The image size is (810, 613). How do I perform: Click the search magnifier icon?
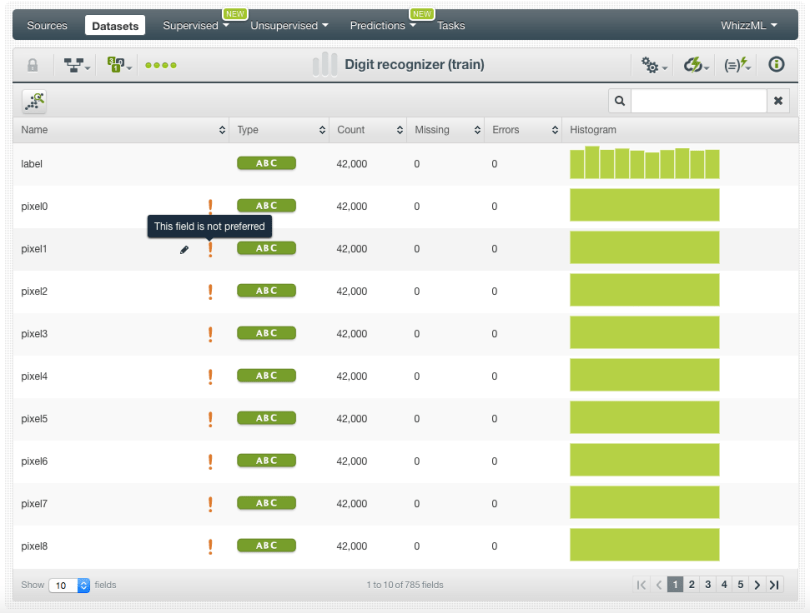(x=620, y=101)
